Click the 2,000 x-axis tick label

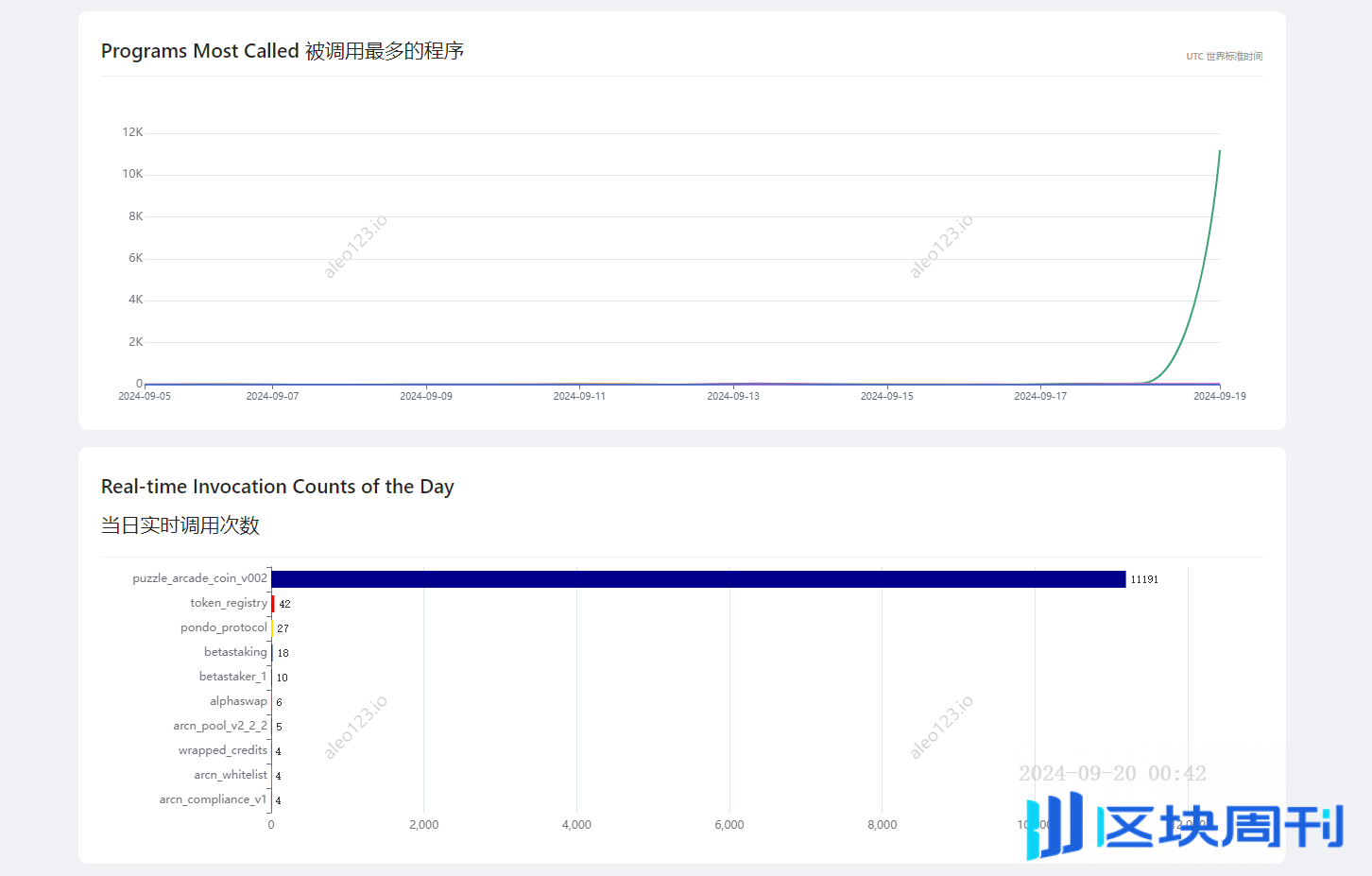pyautogui.click(x=424, y=825)
